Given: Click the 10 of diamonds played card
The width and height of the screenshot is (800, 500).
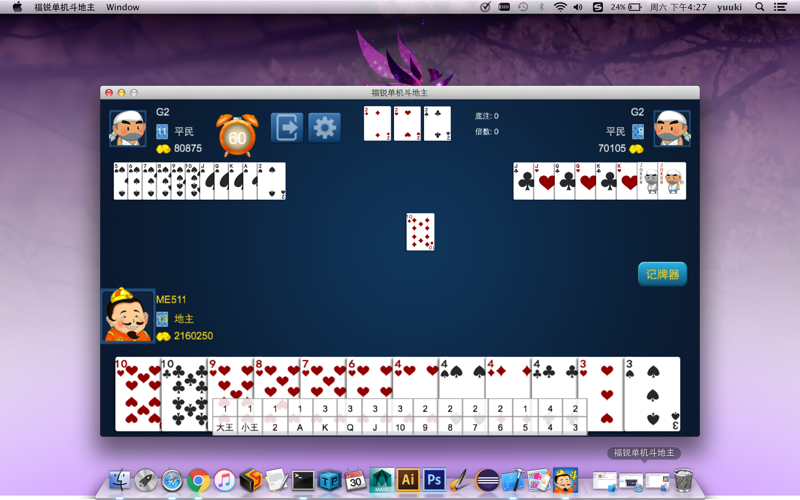Looking at the screenshot, I should pos(420,232).
